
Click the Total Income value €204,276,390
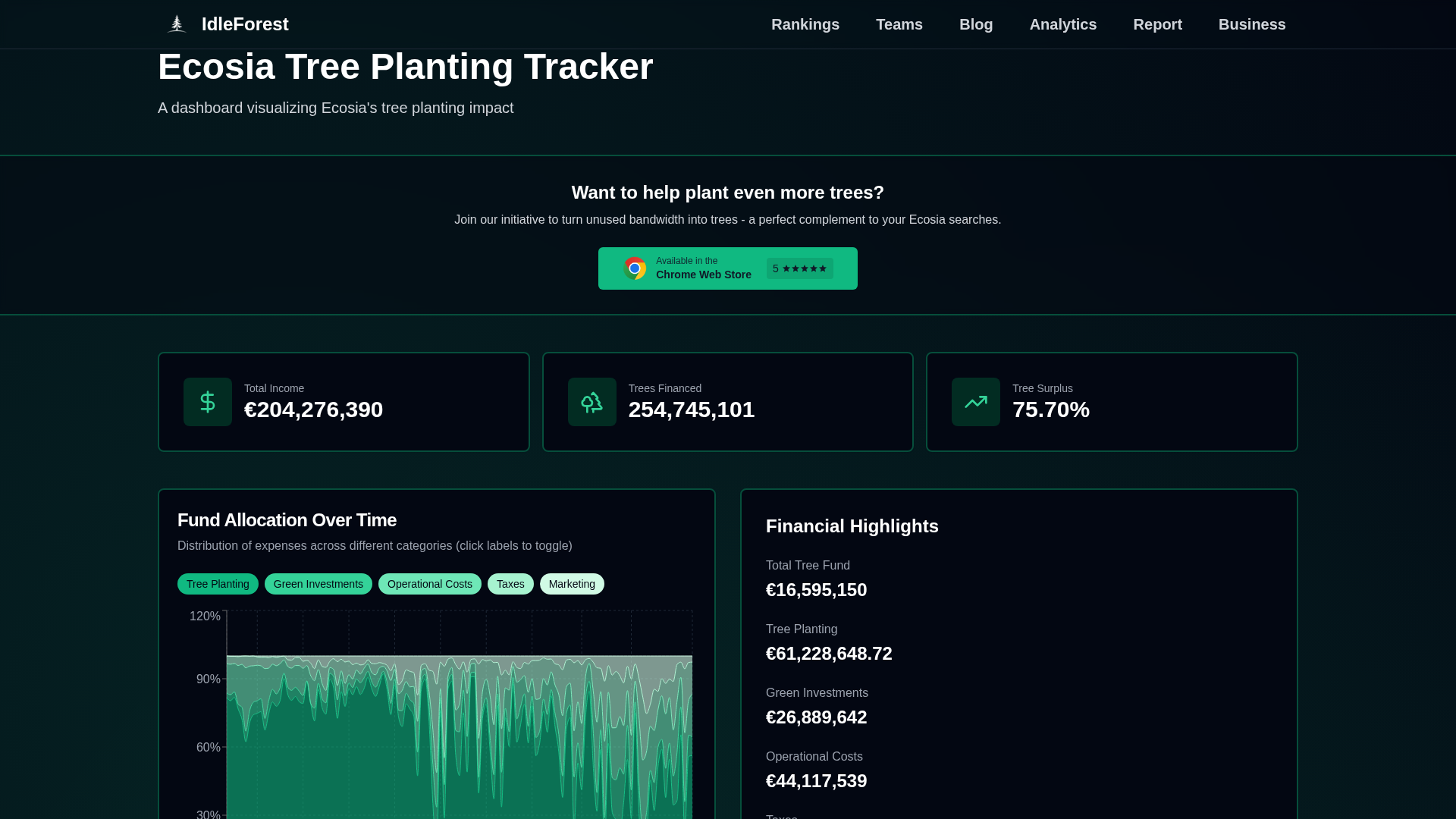(x=313, y=409)
